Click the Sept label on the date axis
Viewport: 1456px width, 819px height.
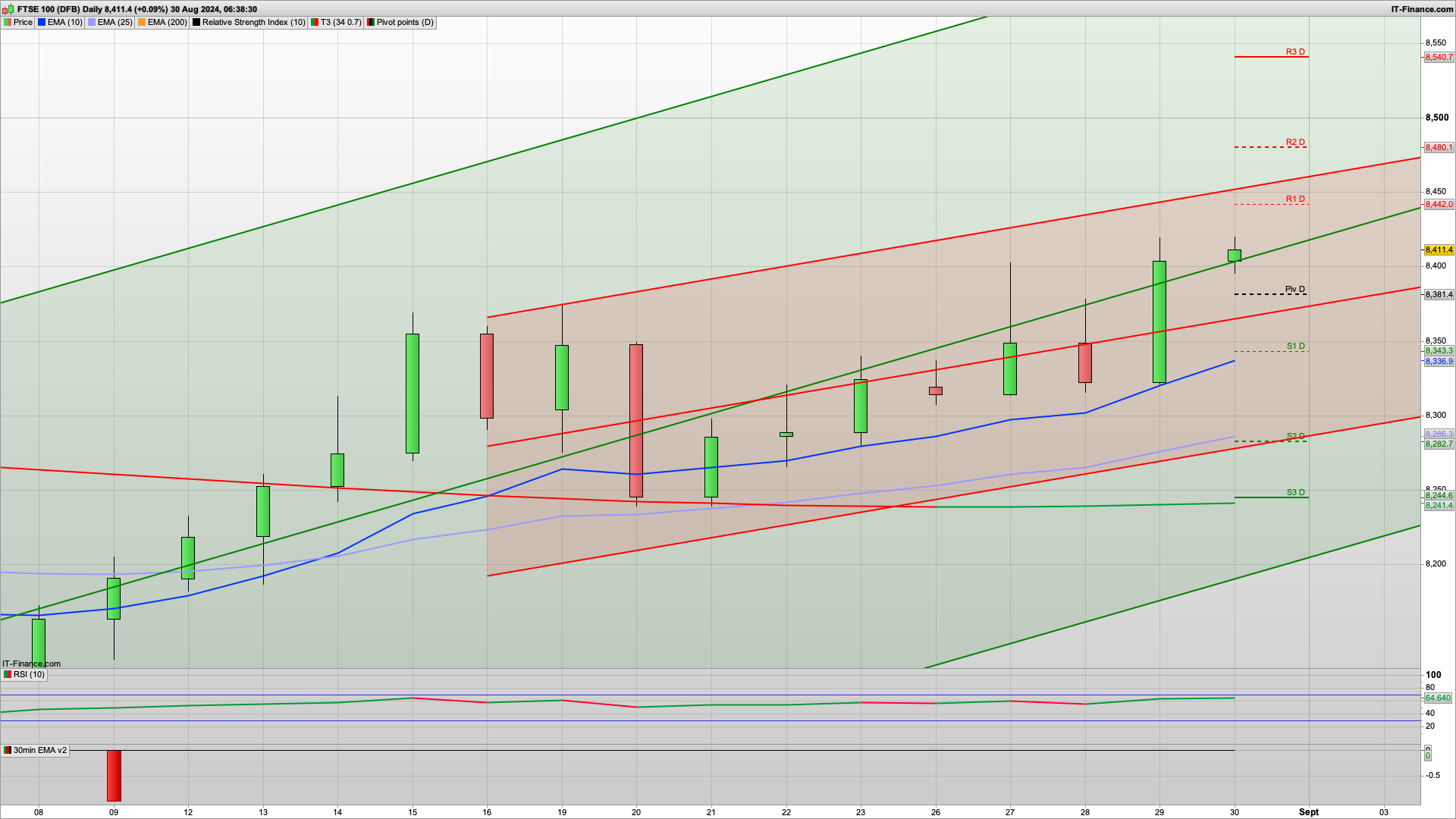pos(1309,812)
